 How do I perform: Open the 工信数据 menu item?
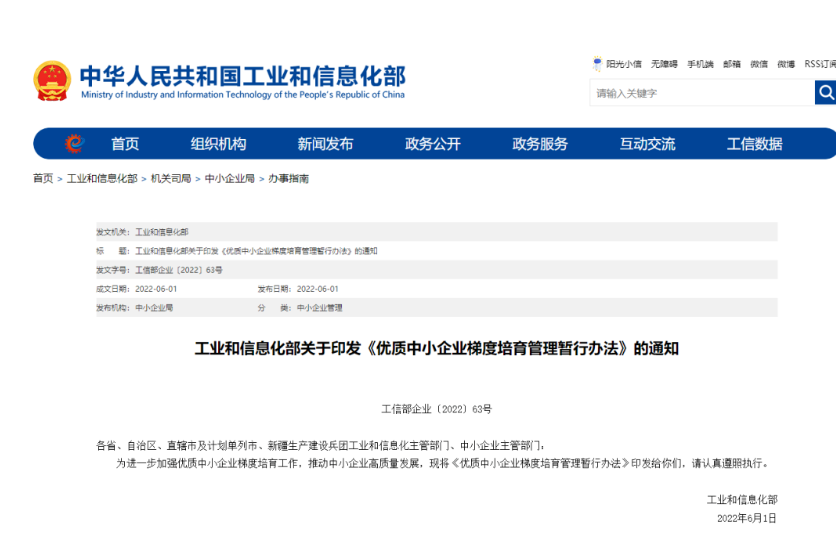754,144
